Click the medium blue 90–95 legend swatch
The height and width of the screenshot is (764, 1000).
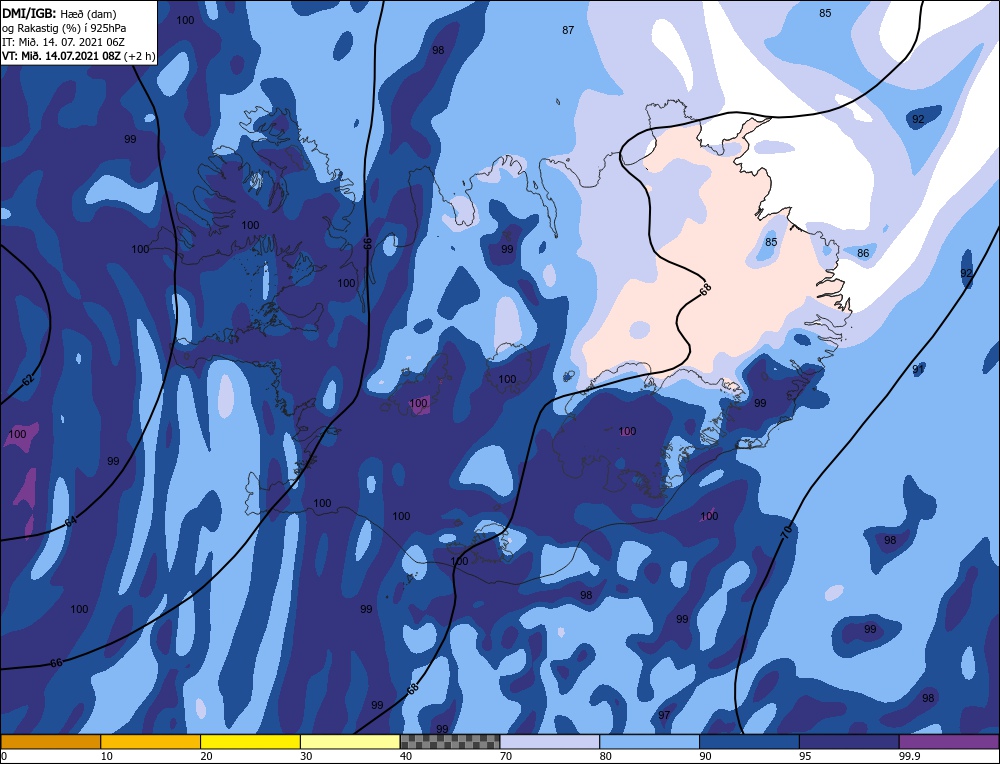749,742
